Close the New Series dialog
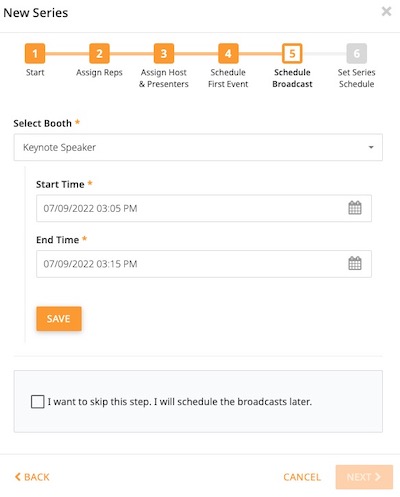Screen dimensions: 400x497 coord(386,12)
